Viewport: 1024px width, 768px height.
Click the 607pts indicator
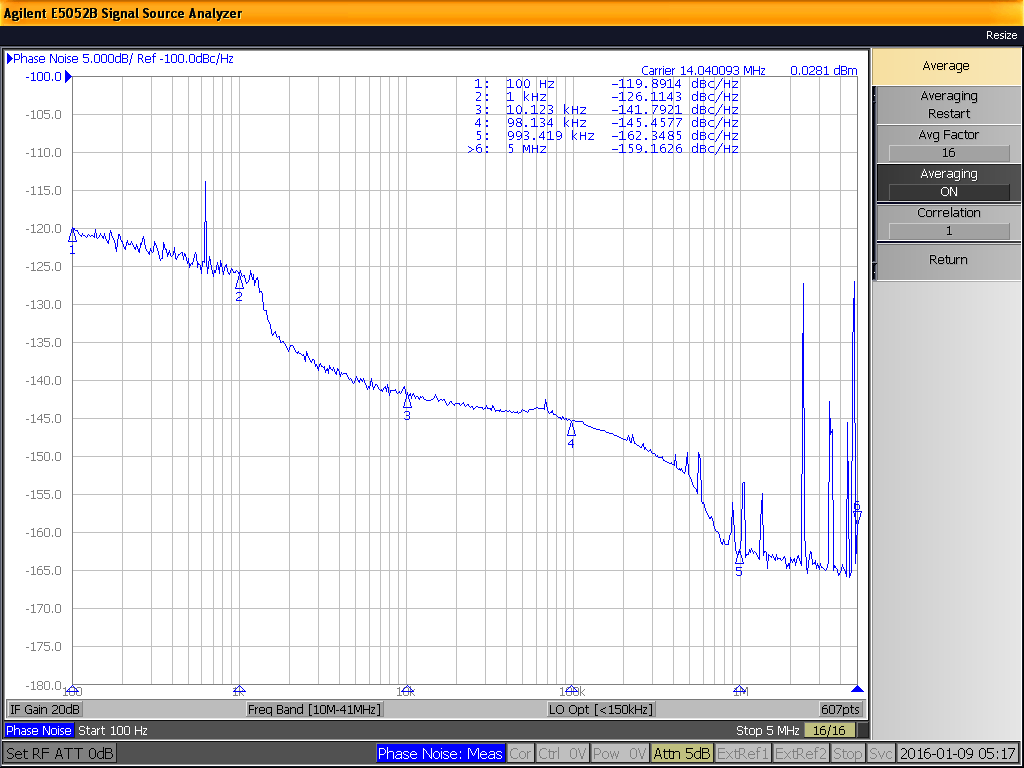(x=840, y=709)
